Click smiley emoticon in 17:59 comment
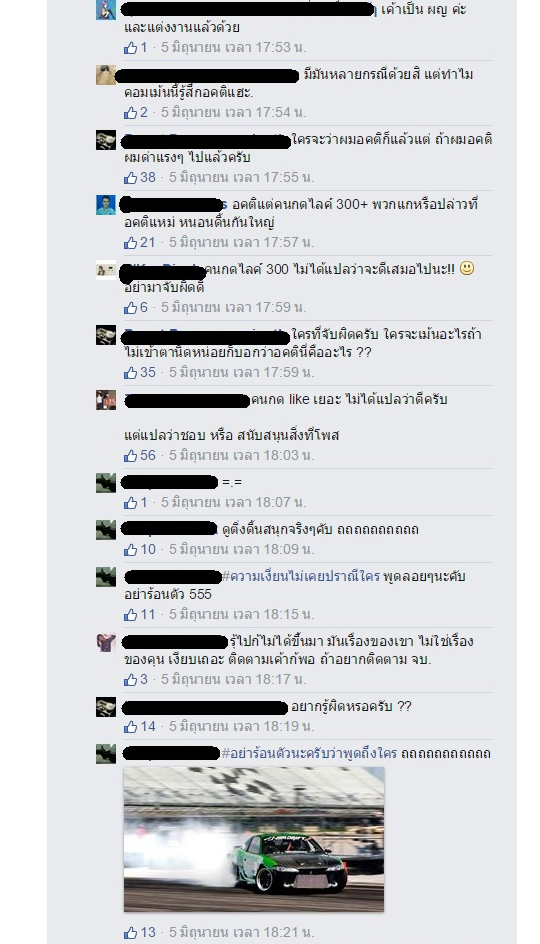The width and height of the screenshot is (540, 944). (x=467, y=269)
